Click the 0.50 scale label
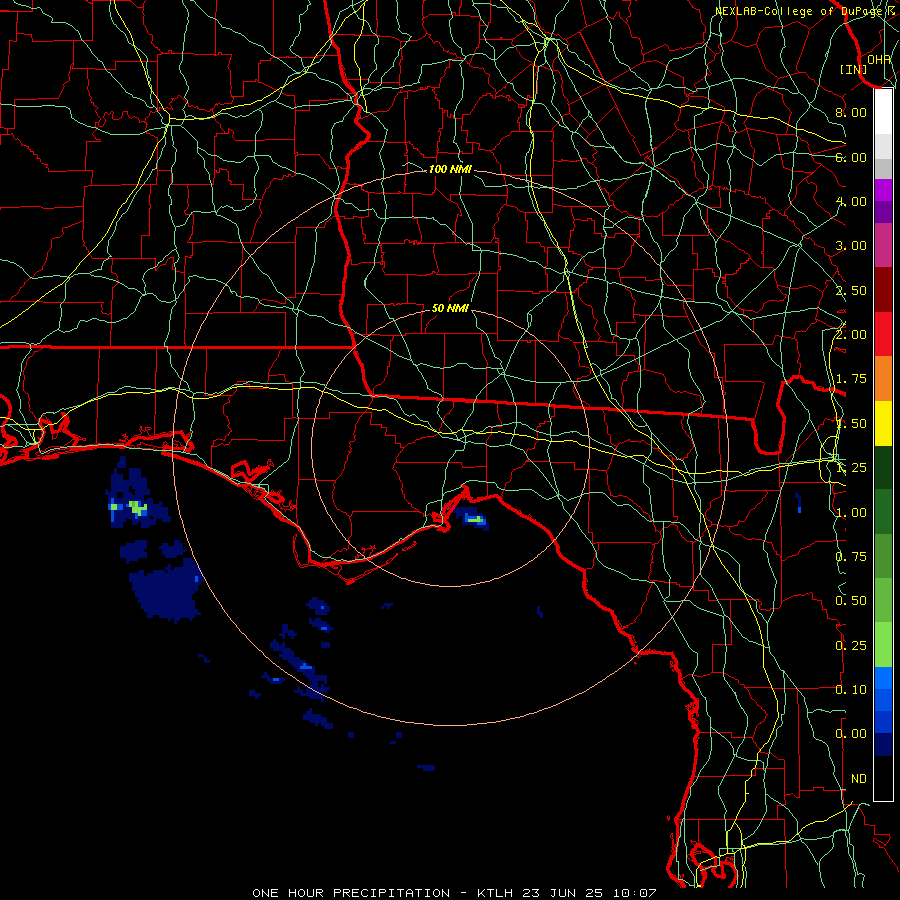The image size is (900, 900). (x=851, y=601)
